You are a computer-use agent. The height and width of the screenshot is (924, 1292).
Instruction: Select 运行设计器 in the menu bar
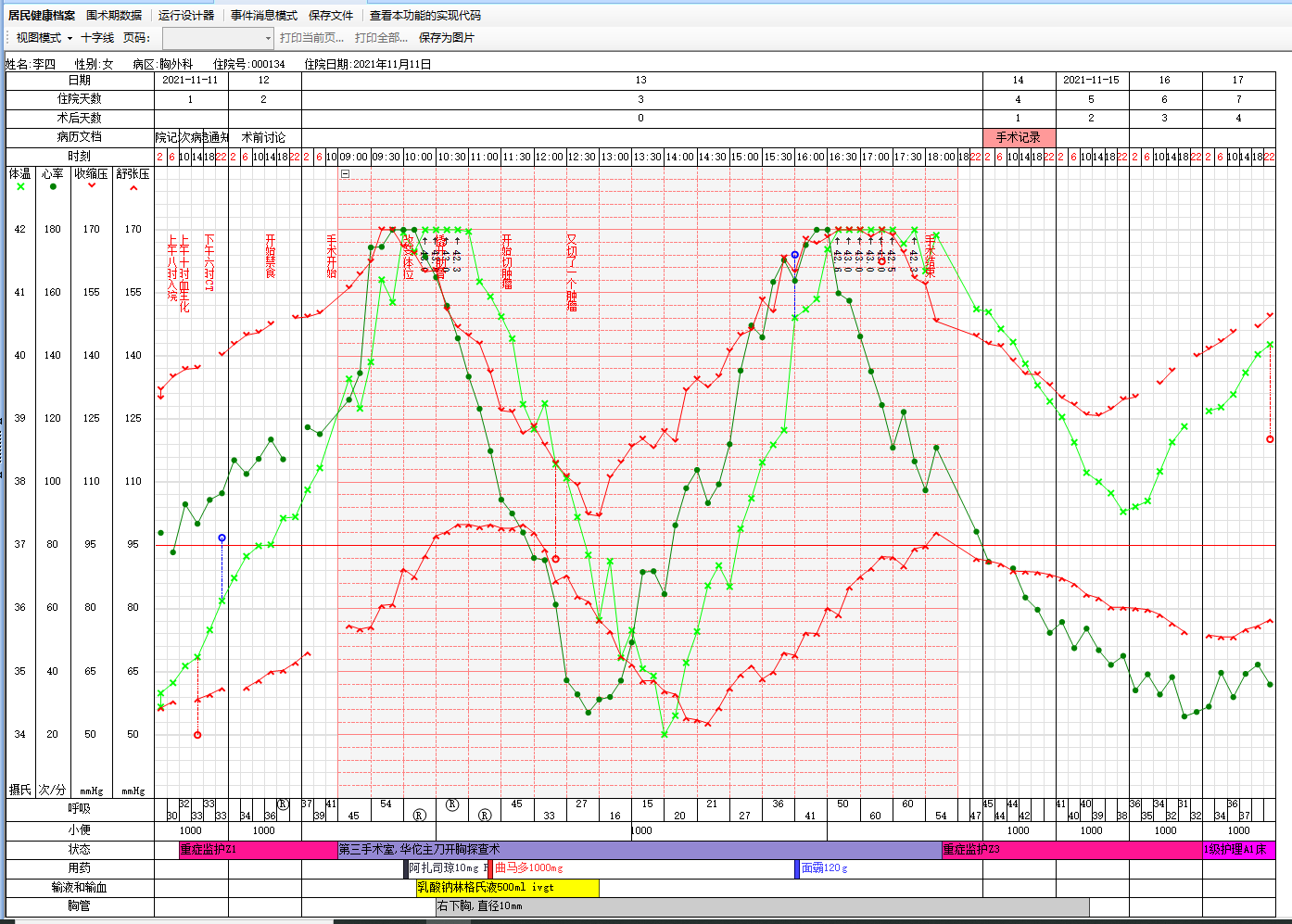[186, 16]
